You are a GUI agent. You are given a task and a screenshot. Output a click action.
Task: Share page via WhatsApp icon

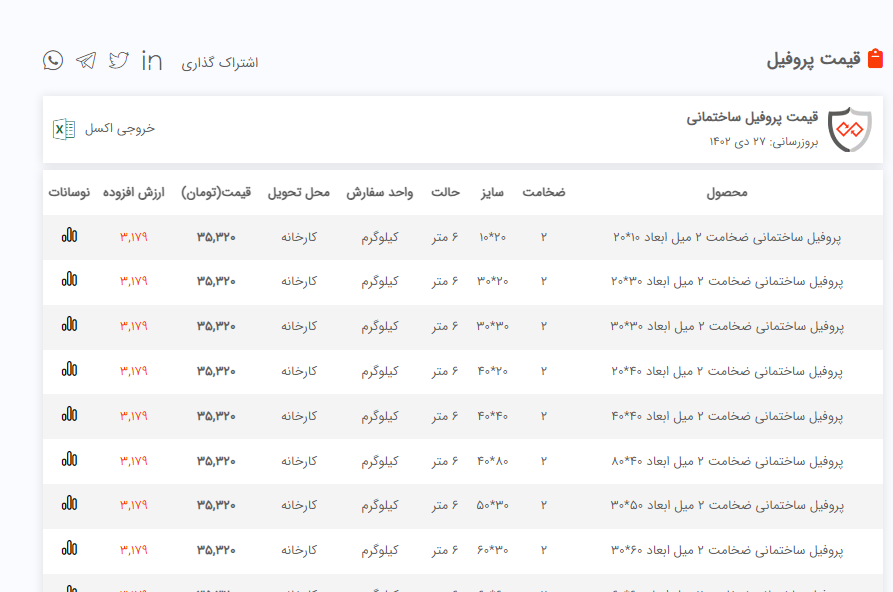(x=53, y=60)
